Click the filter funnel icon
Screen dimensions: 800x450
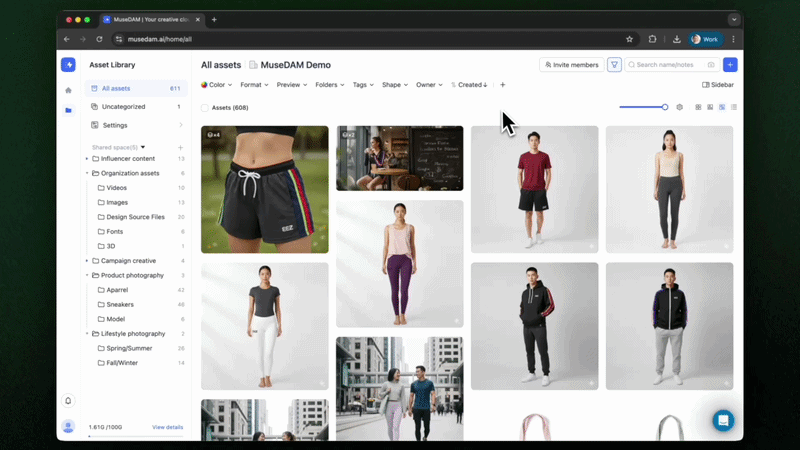pyautogui.click(x=615, y=65)
